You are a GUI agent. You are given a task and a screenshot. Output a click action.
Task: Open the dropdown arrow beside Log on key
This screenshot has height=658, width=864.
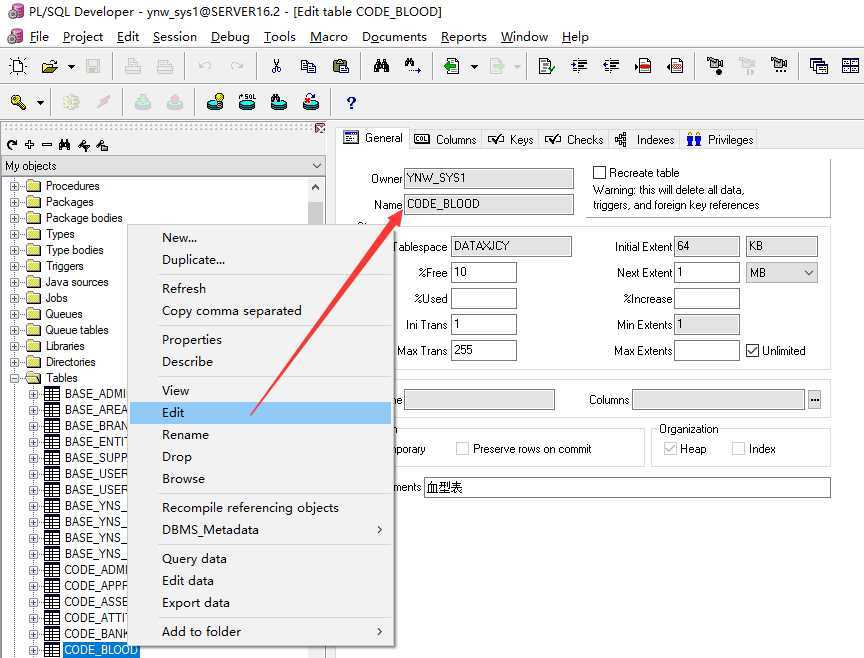pyautogui.click(x=40, y=103)
